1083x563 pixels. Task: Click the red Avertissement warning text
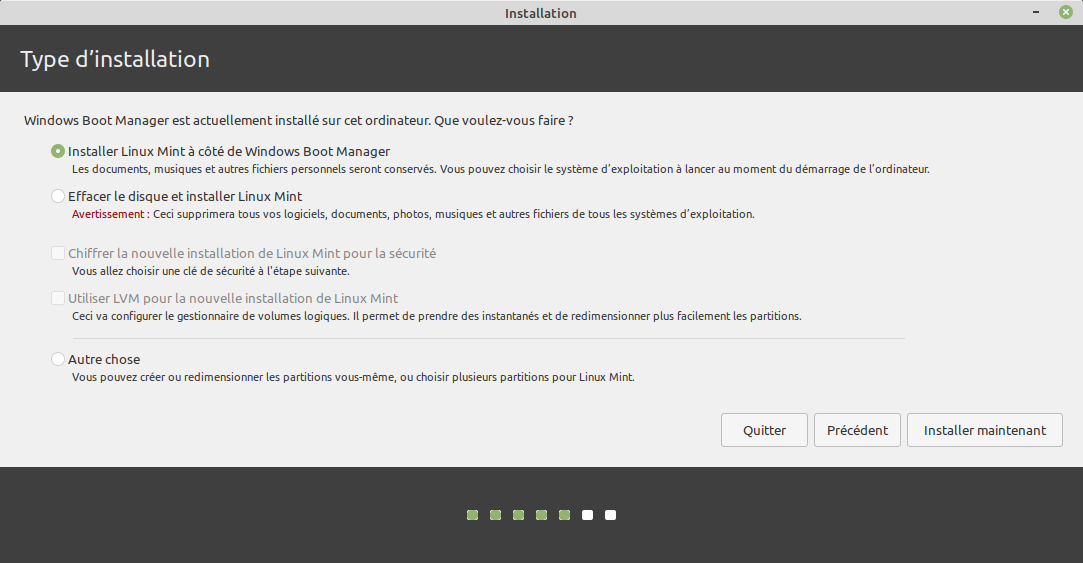coord(109,214)
